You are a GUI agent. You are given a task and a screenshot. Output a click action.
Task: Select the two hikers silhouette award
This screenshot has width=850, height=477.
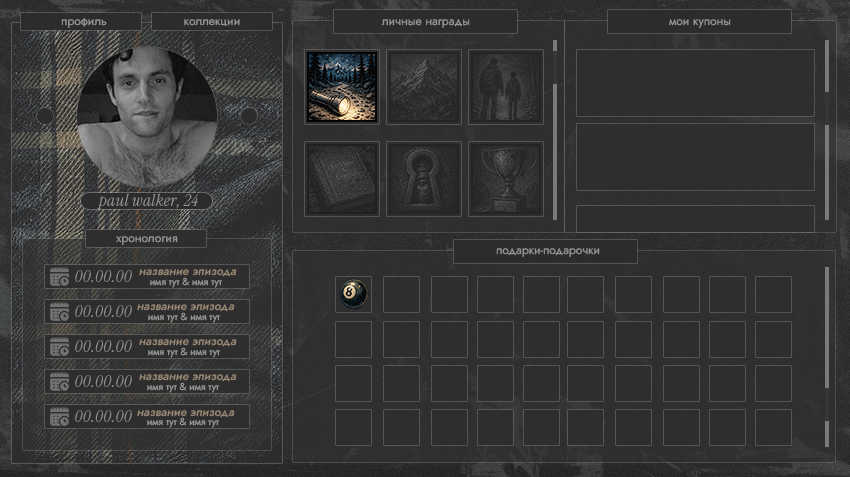pyautogui.click(x=506, y=87)
